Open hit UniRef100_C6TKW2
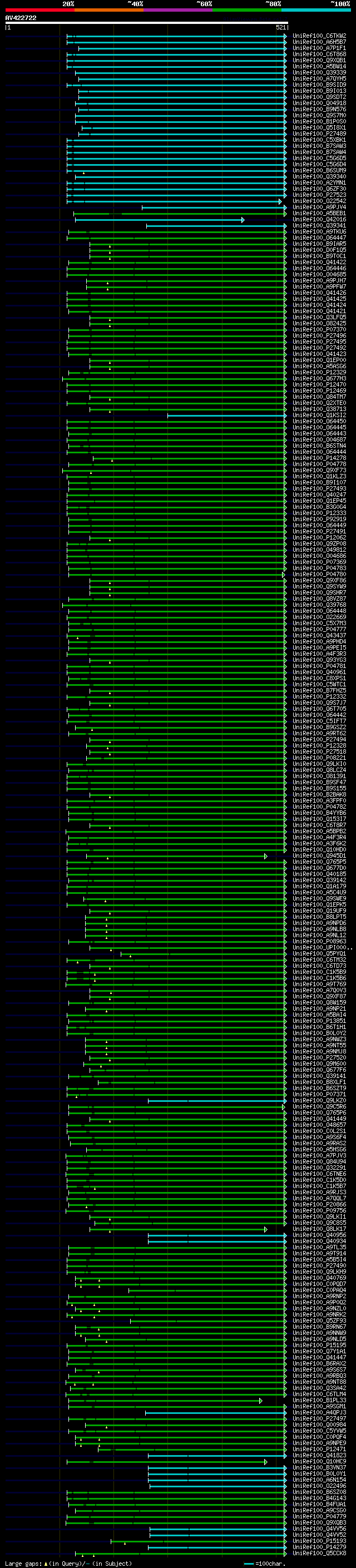 click(319, 36)
